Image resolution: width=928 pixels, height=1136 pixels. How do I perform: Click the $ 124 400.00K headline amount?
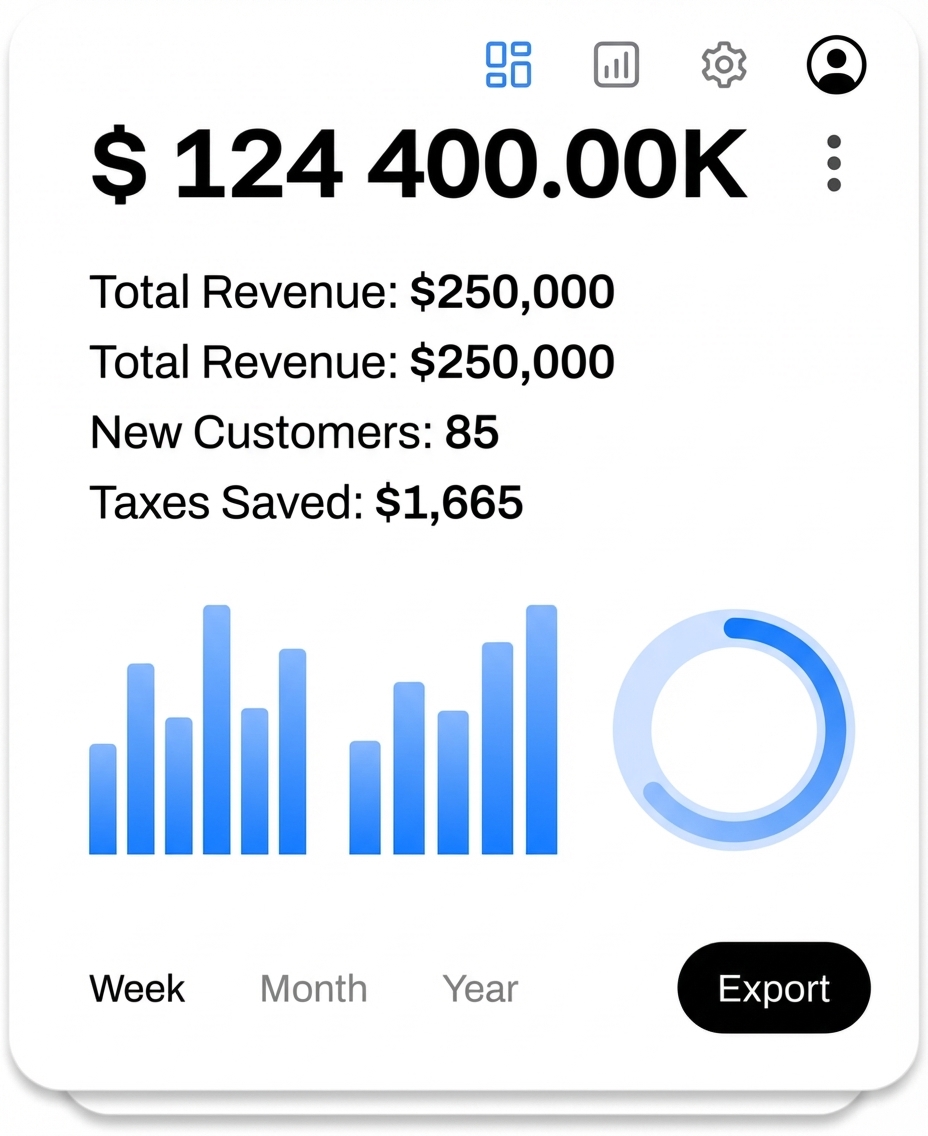tap(418, 163)
